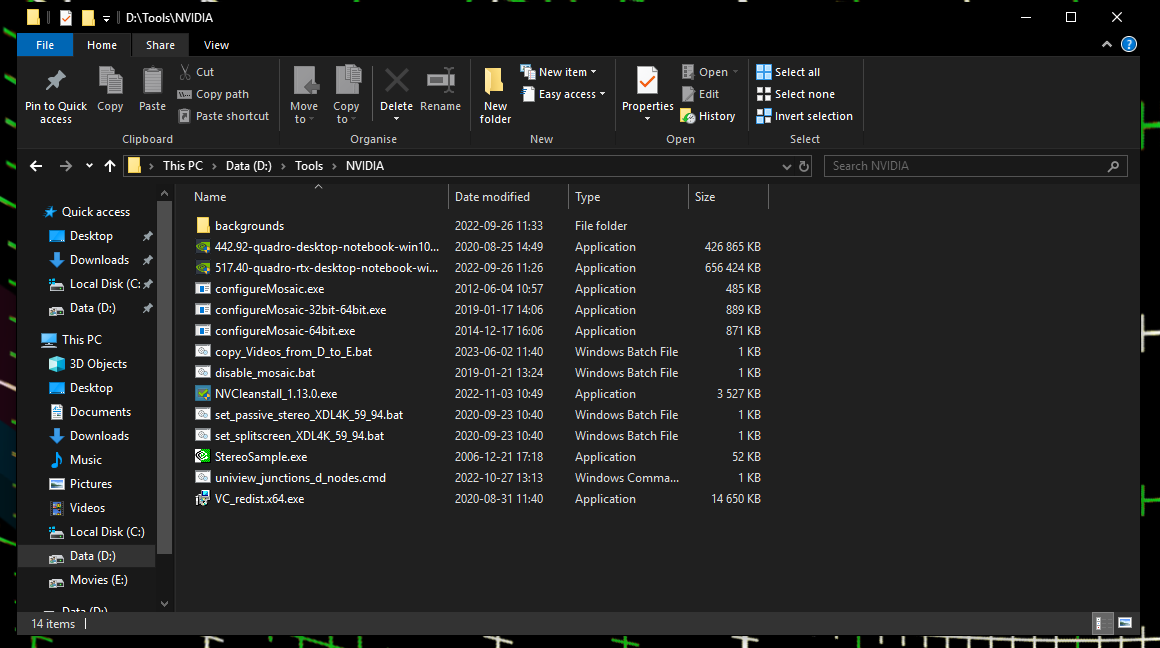This screenshot has height=648, width=1160.
Task: Open Explorer help question mark
Action: (x=1129, y=44)
